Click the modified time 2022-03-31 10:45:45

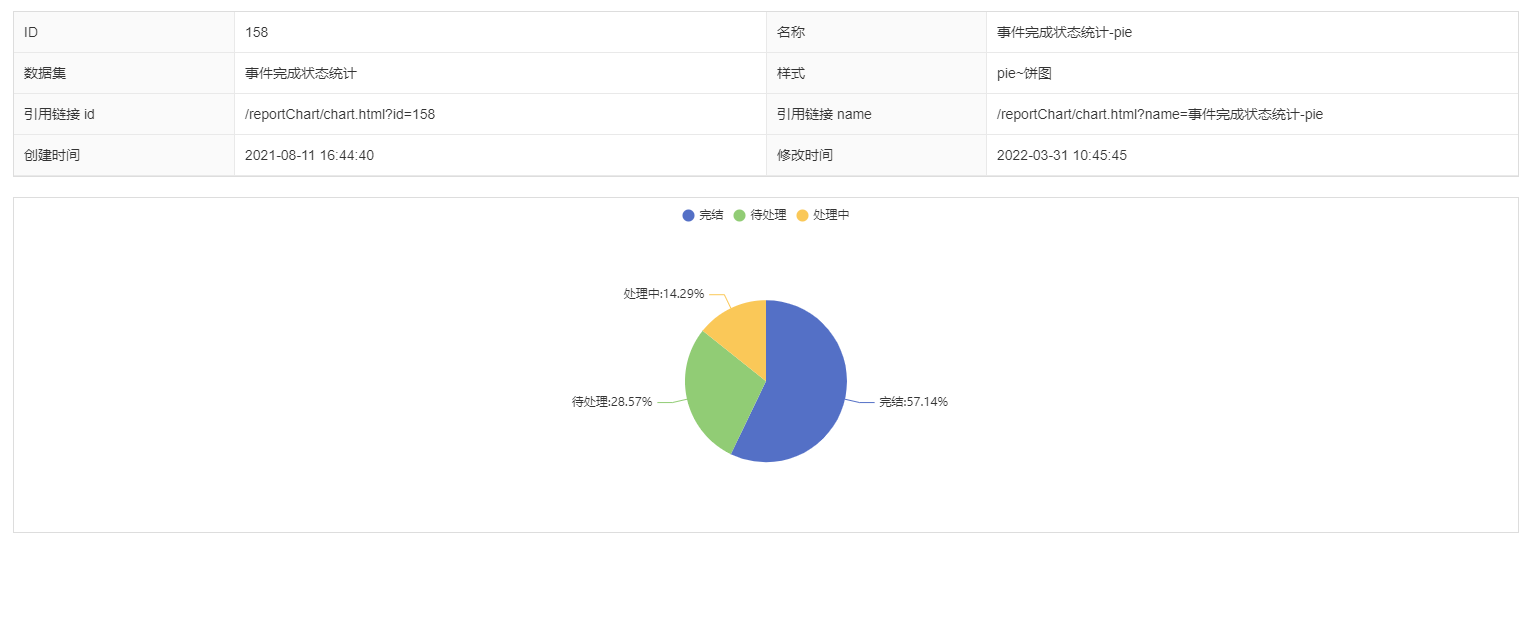coord(1061,155)
